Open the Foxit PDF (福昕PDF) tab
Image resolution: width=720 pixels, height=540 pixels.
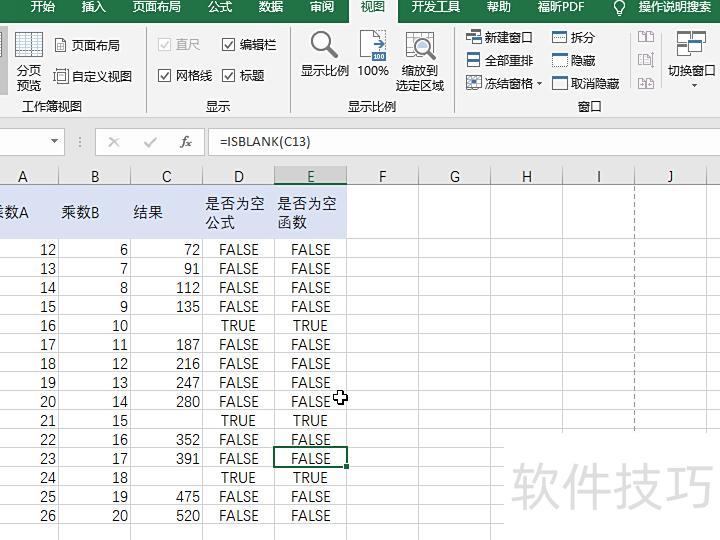point(561,7)
